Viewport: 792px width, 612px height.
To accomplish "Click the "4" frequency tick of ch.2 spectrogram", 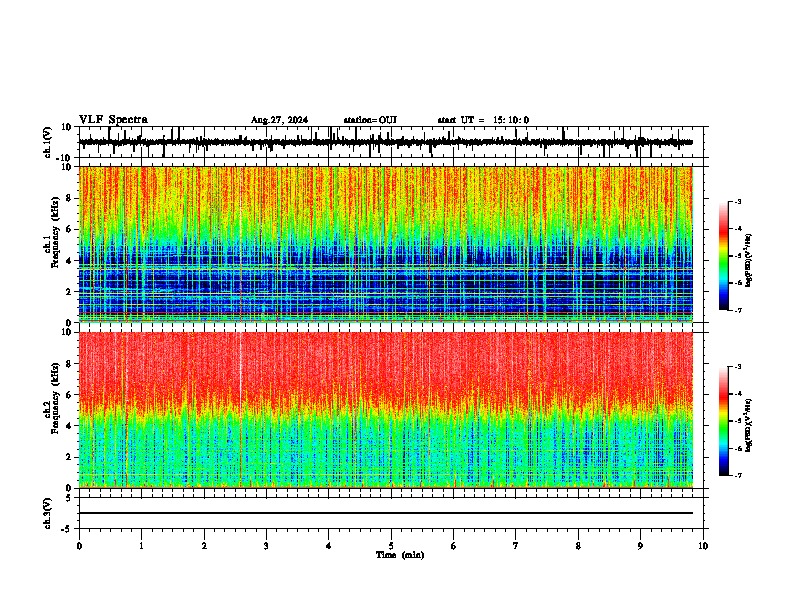I will point(70,426).
